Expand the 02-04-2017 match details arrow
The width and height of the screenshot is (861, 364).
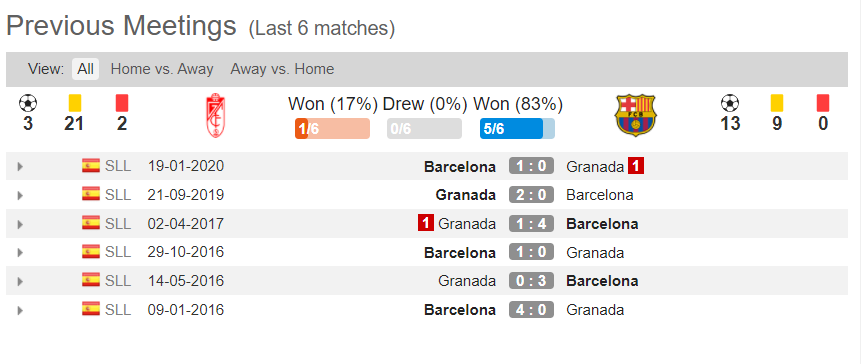point(20,224)
